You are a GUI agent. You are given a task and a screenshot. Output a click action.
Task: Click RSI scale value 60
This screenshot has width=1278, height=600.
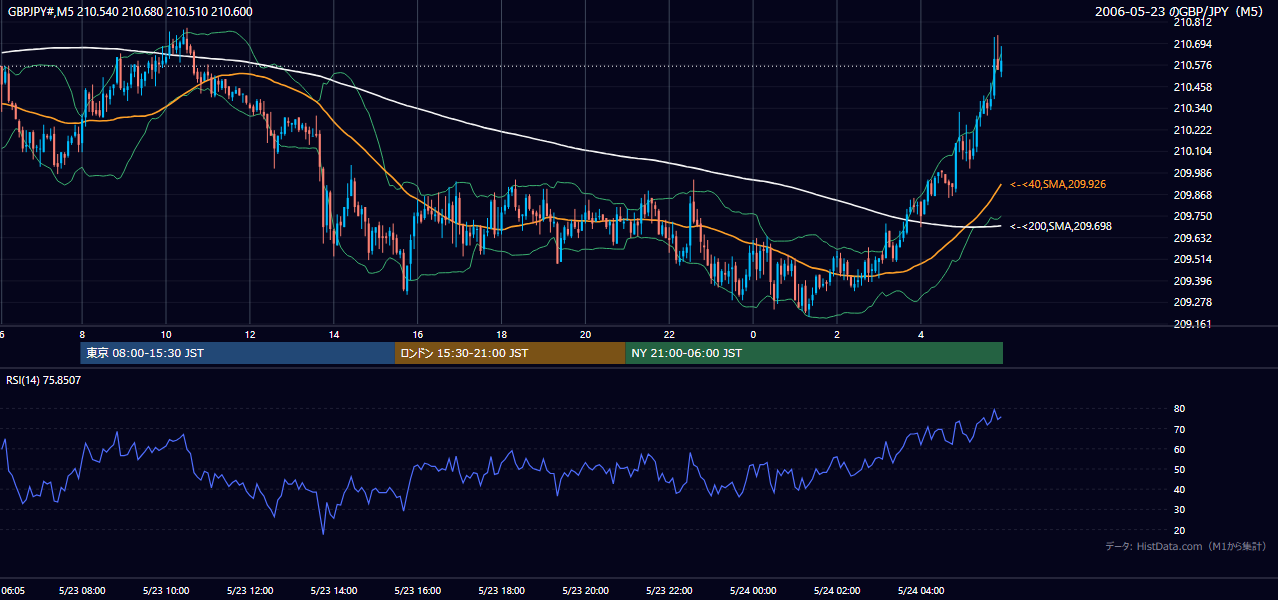1180,449
